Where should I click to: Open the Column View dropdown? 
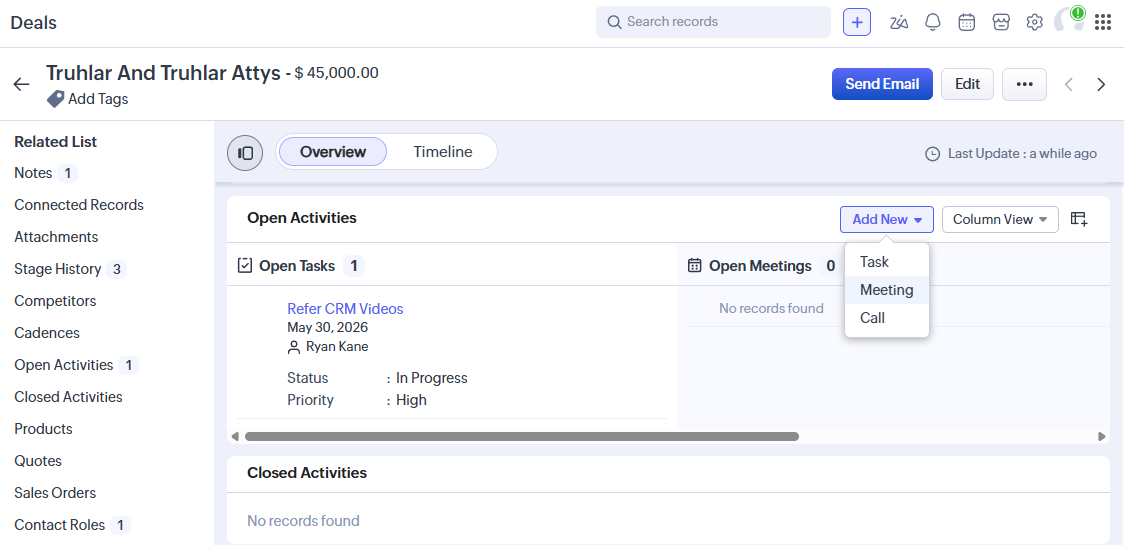tap(1000, 219)
